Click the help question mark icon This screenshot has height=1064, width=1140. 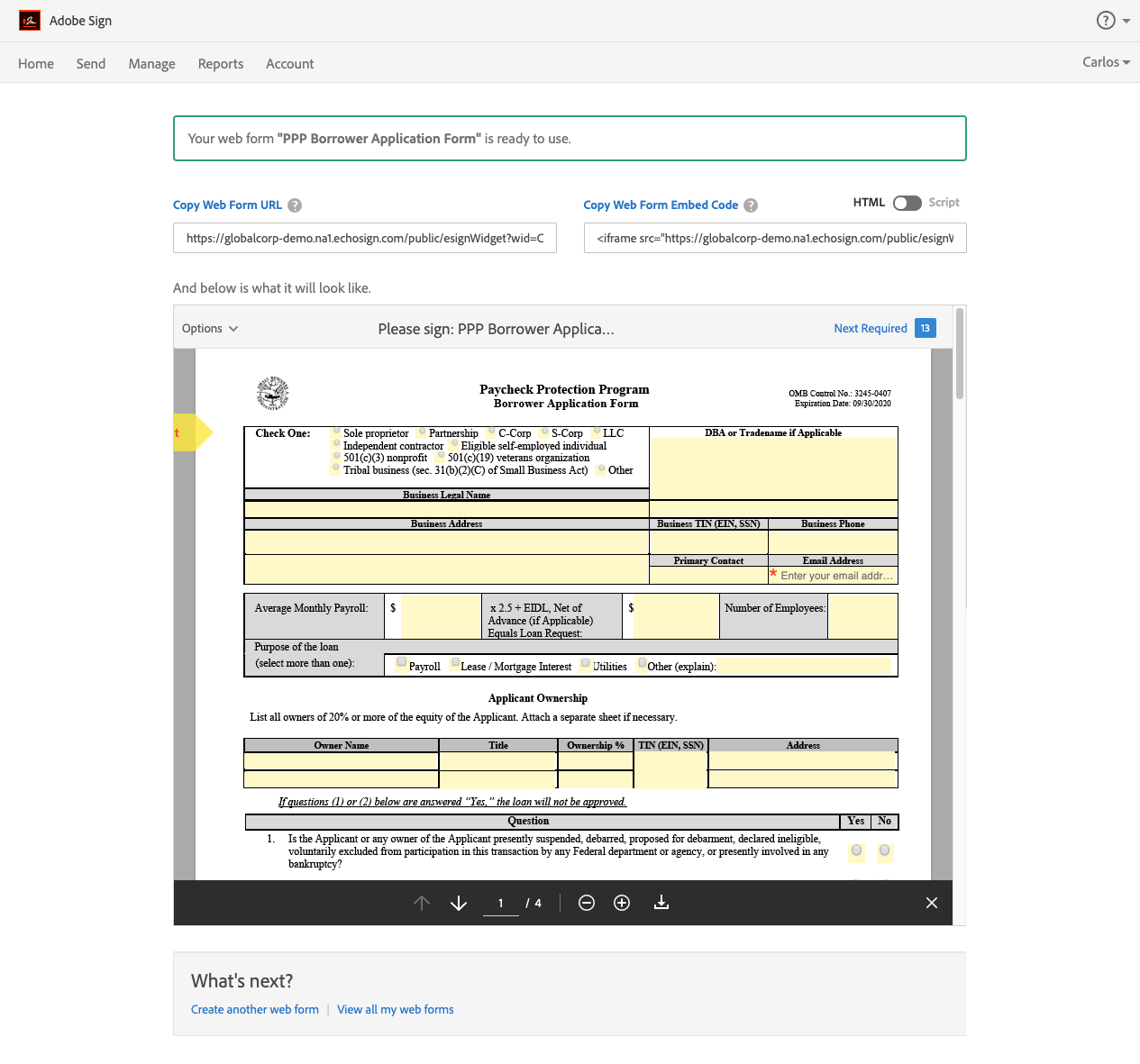click(x=1105, y=21)
